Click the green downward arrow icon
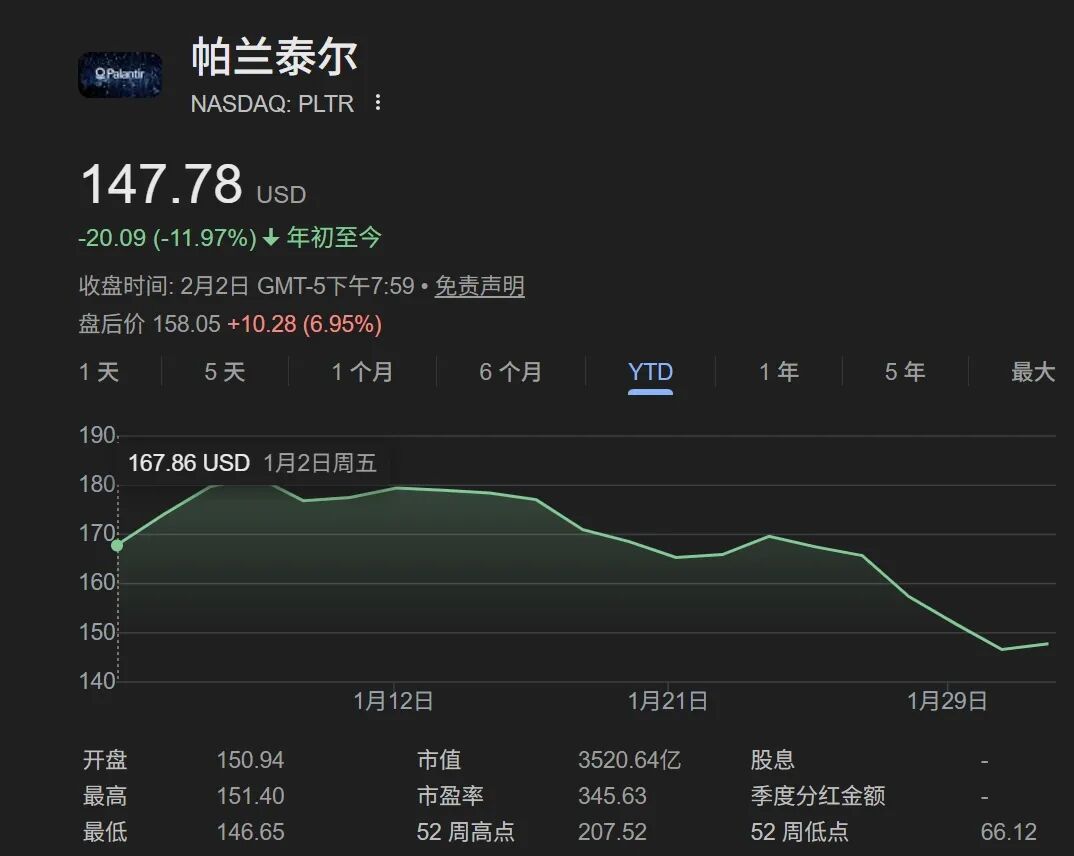1074x856 pixels. 271,238
